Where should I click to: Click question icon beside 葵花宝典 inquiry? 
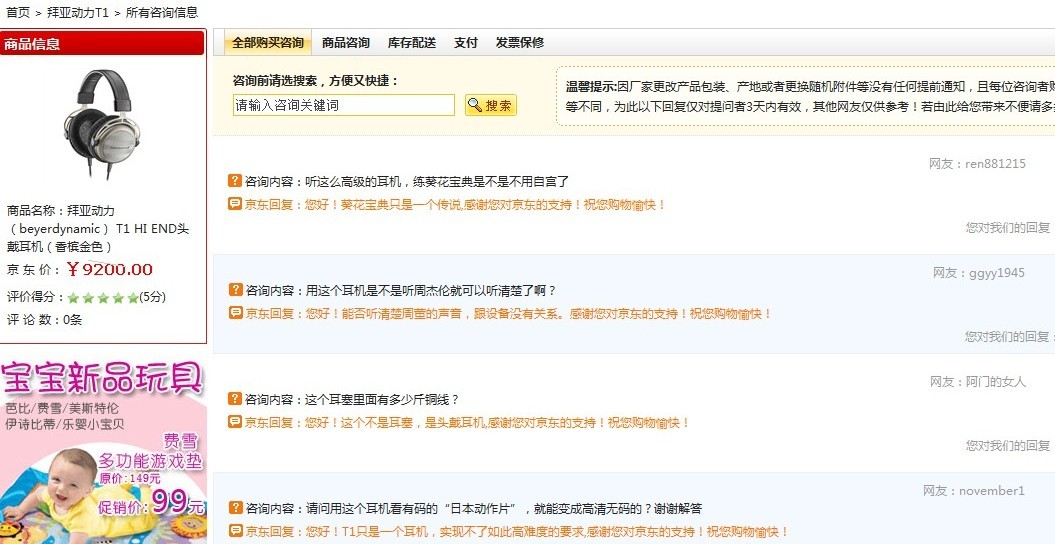235,181
